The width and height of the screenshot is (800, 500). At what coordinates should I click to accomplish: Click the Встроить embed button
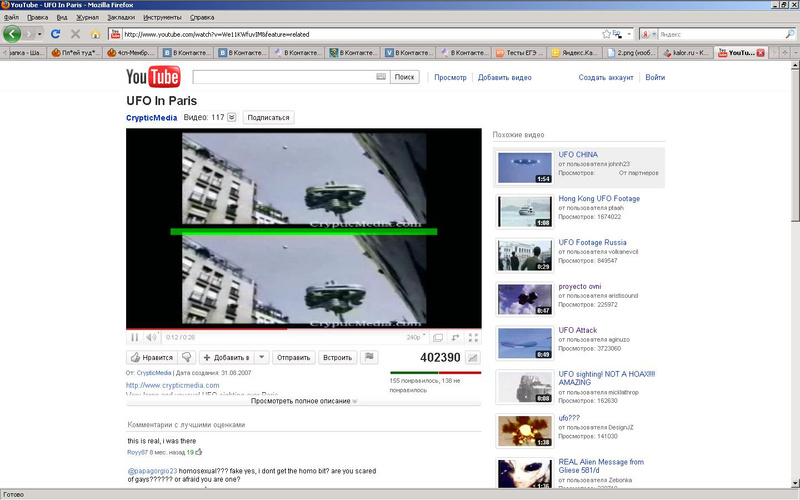(337, 357)
